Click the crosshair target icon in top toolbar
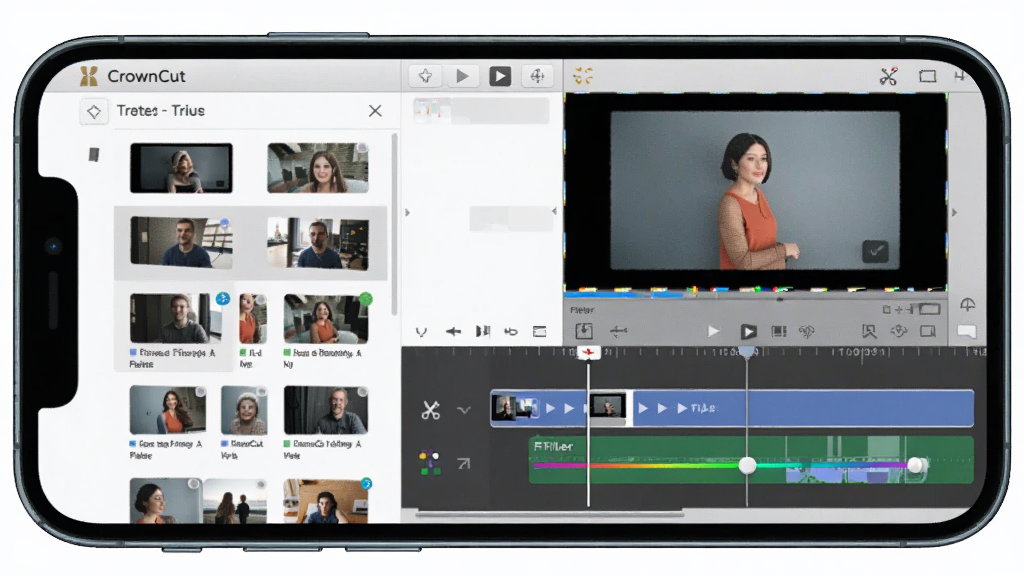Image resolution: width=1024 pixels, height=576 pixels. 537,76
